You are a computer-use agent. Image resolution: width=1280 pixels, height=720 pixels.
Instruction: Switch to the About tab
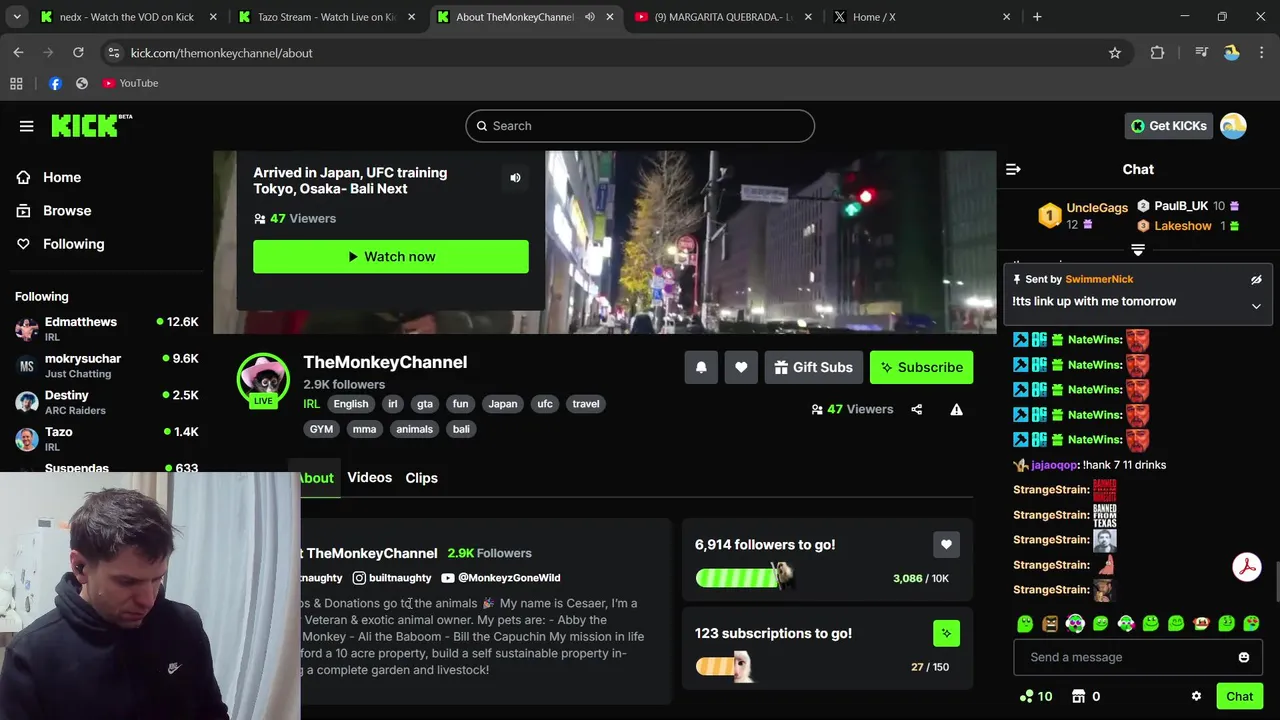(317, 478)
